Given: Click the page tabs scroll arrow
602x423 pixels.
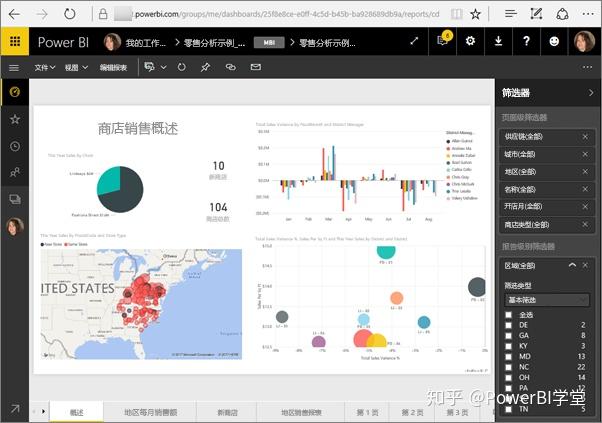Looking at the screenshot, I should pyautogui.click(x=43, y=411).
